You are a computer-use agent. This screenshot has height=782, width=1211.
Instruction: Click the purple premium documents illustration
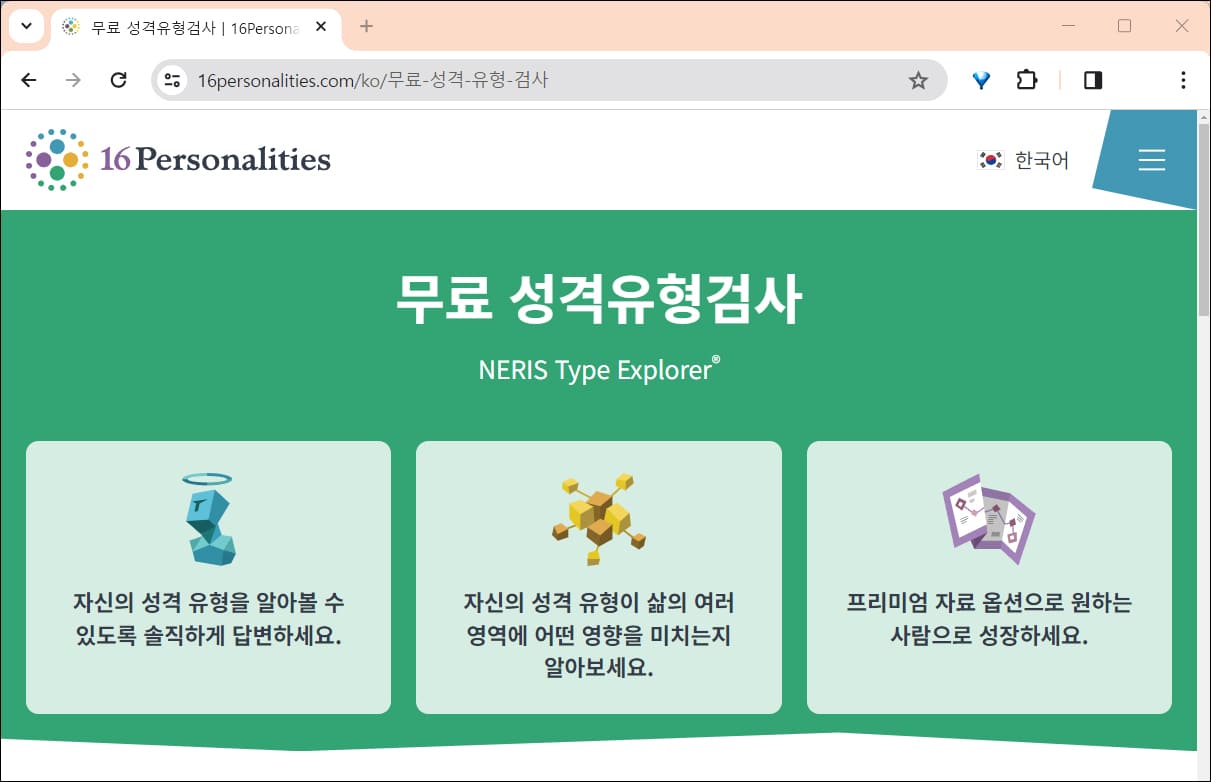988,516
